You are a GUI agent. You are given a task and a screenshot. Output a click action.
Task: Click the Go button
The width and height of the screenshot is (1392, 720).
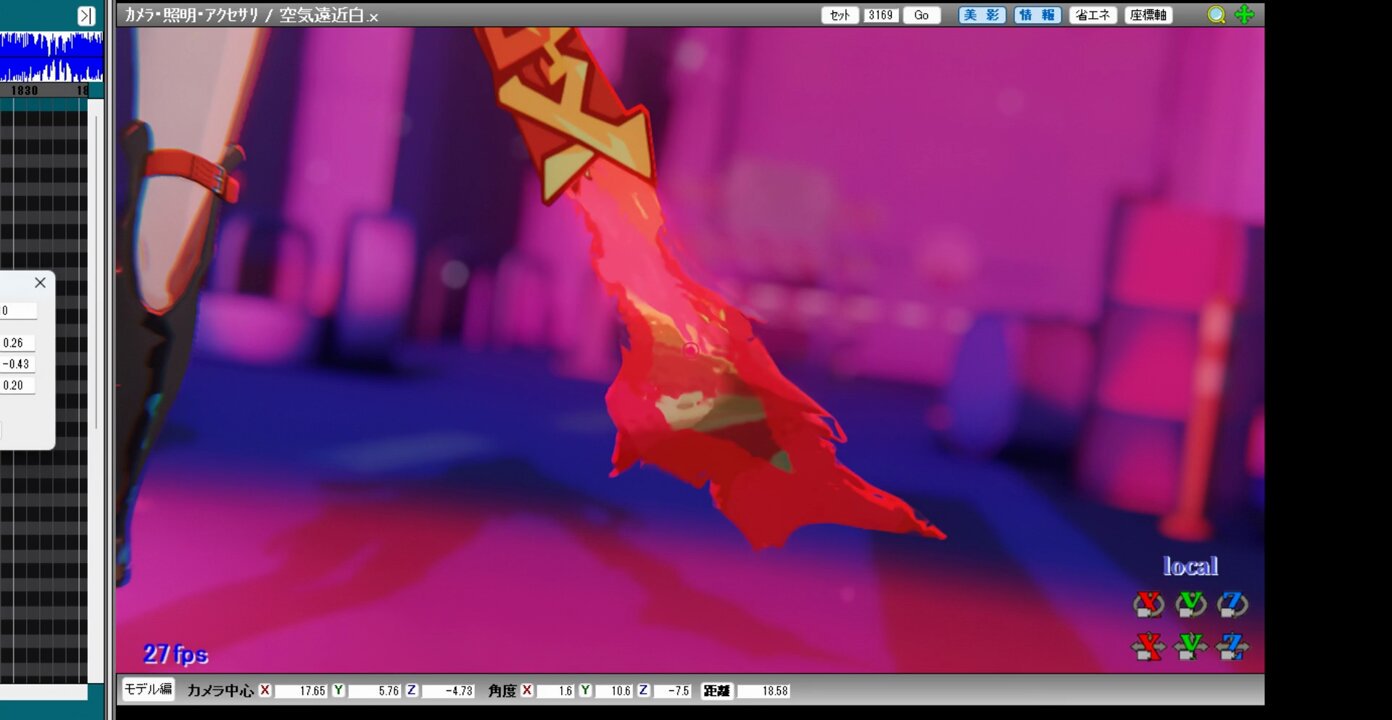[922, 15]
